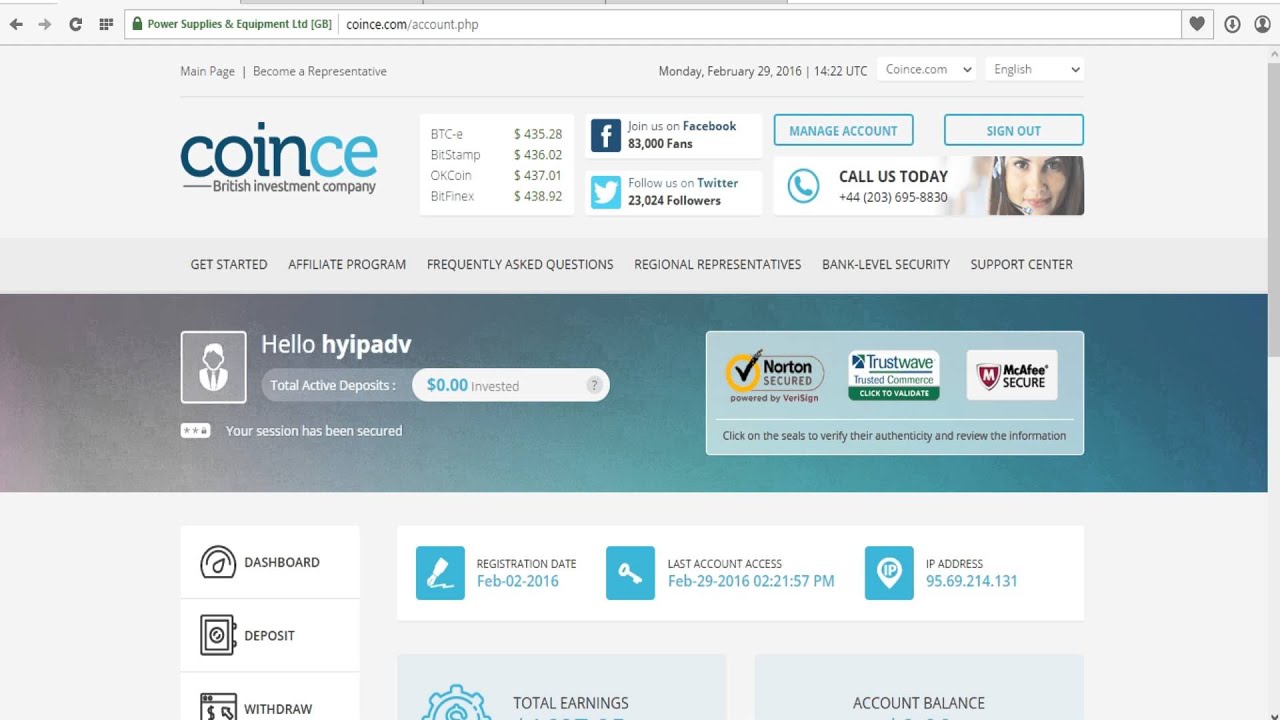This screenshot has height=720, width=1280.
Task: Click the session secured password icon
Action: [x=195, y=431]
